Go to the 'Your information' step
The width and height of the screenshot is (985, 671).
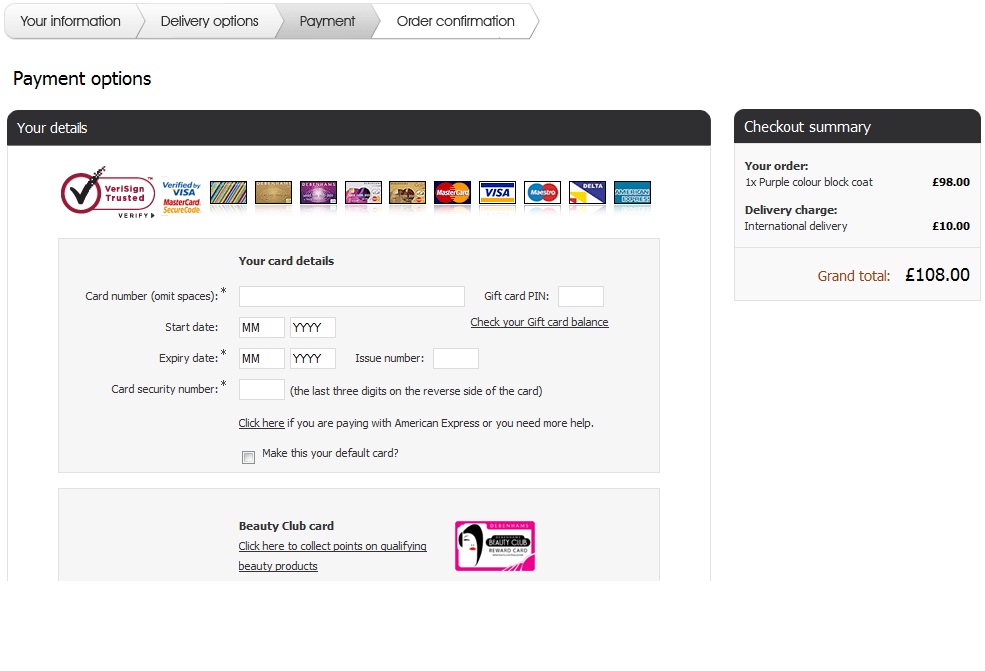[x=70, y=21]
